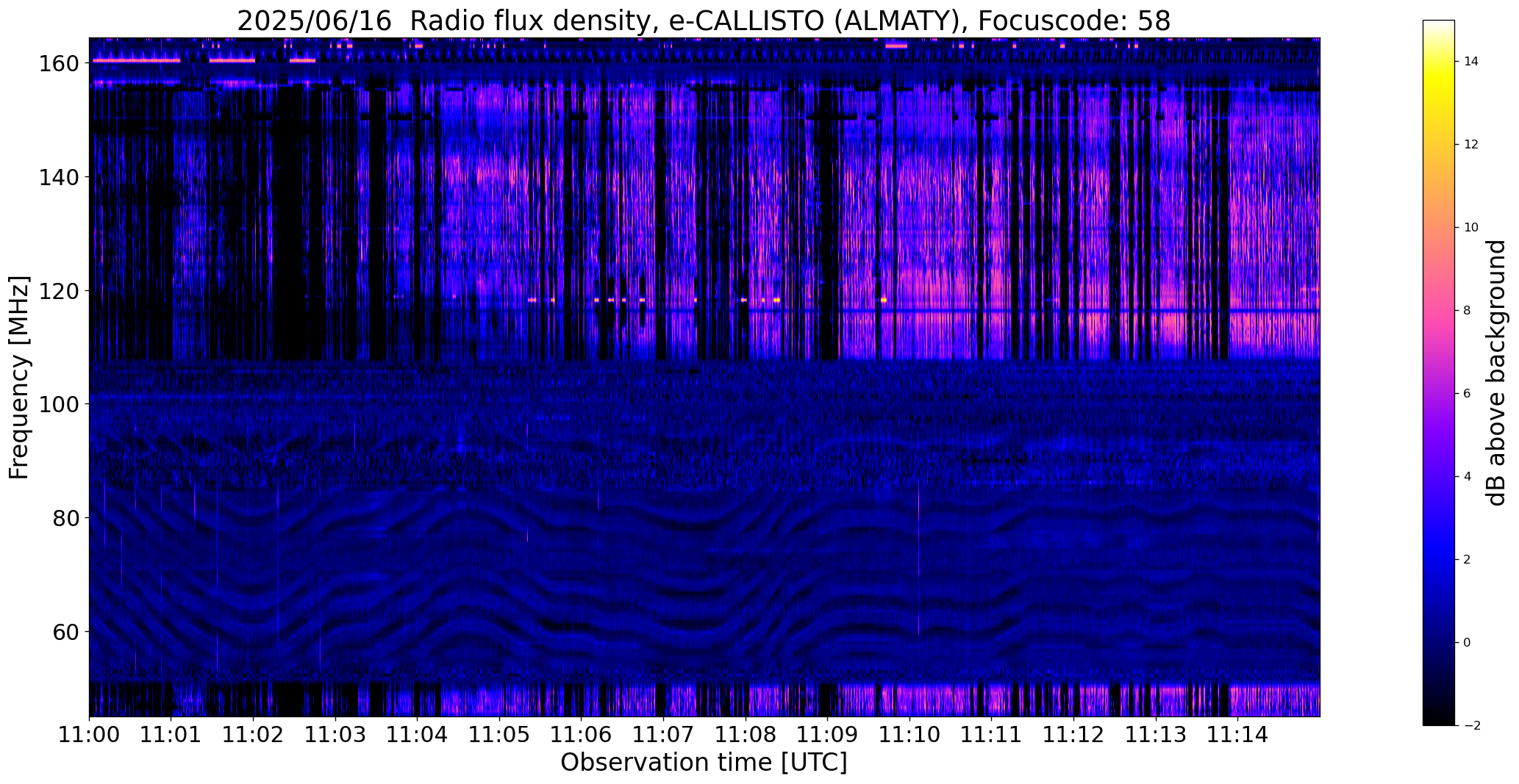Click the colorbar tick label 2

click(1468, 560)
